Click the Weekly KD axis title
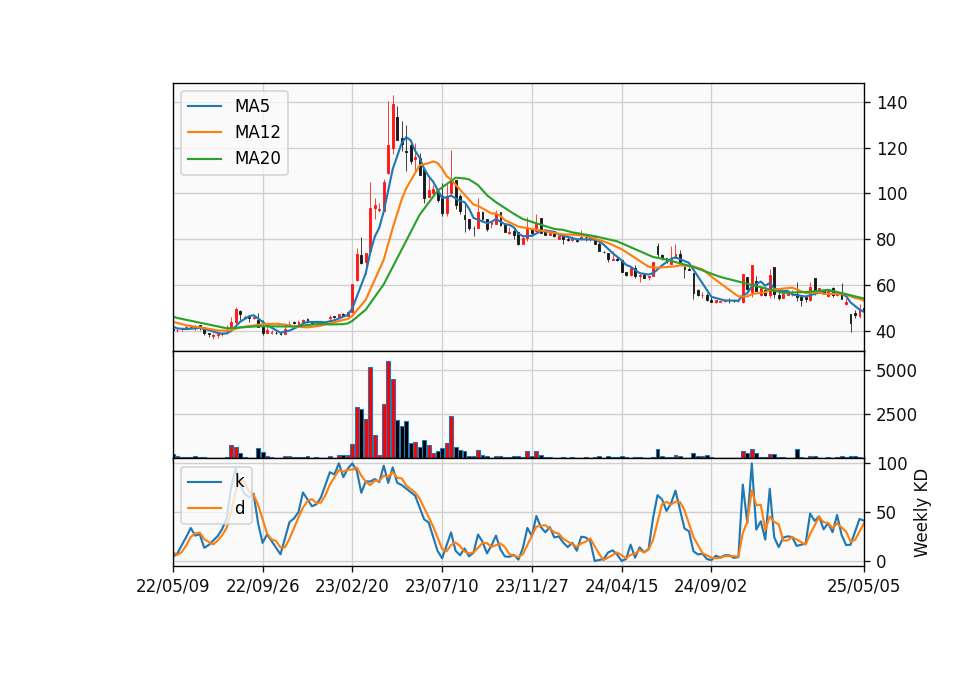 coord(921,514)
